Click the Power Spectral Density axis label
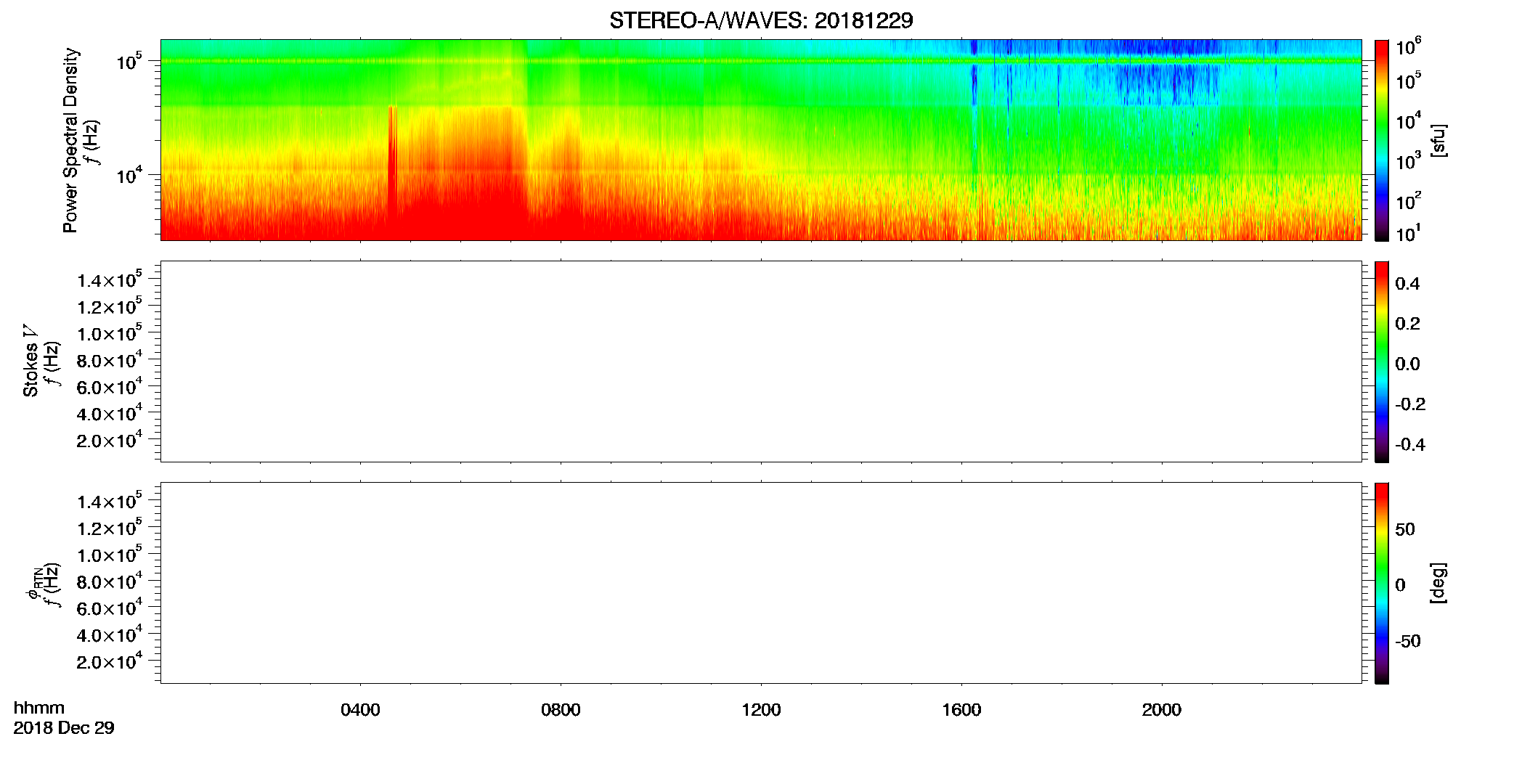 click(70, 140)
